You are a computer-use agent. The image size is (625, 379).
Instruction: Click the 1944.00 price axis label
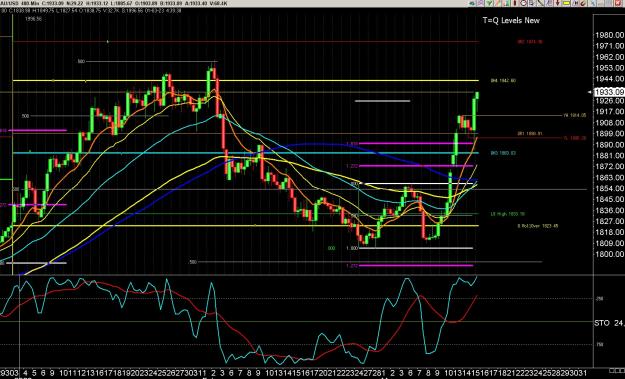pyautogui.click(x=609, y=79)
